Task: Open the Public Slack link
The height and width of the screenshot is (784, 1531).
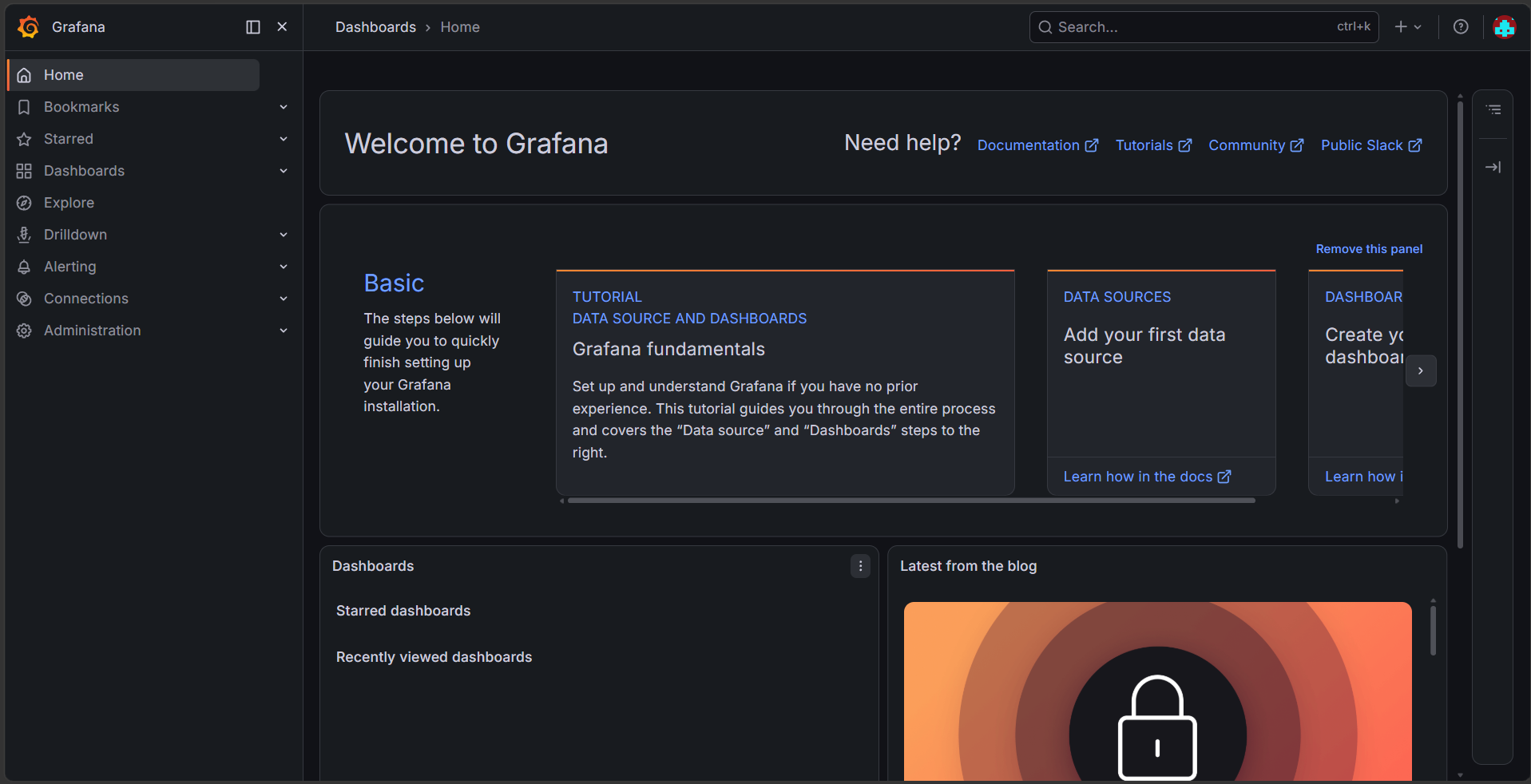Action: tap(1371, 145)
